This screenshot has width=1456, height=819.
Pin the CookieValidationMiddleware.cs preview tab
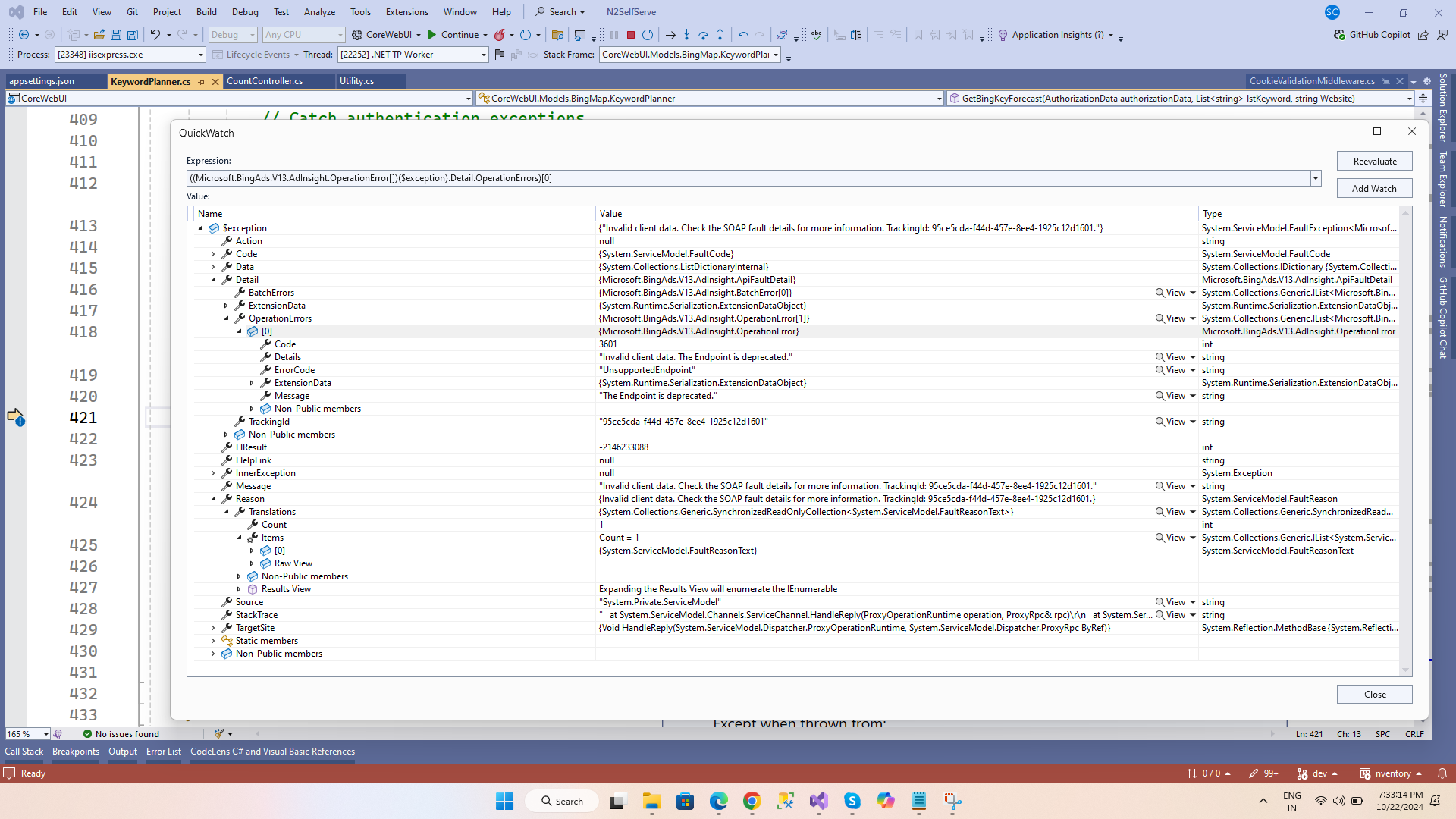tap(1386, 81)
